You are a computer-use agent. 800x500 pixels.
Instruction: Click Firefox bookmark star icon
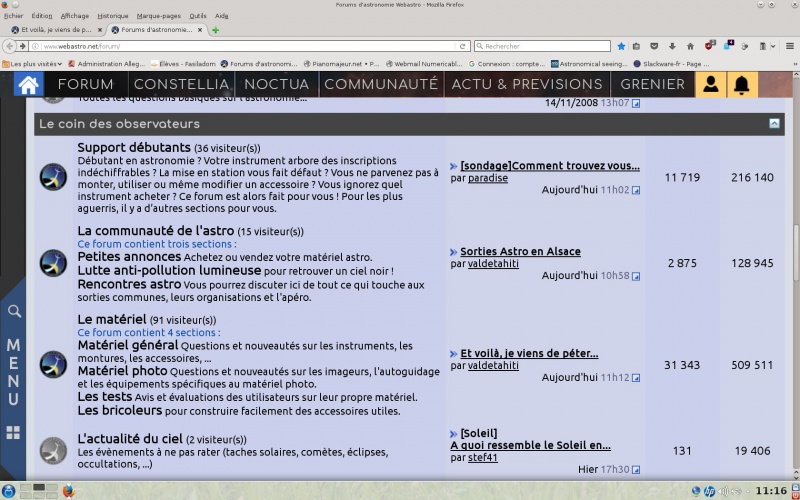(621, 46)
